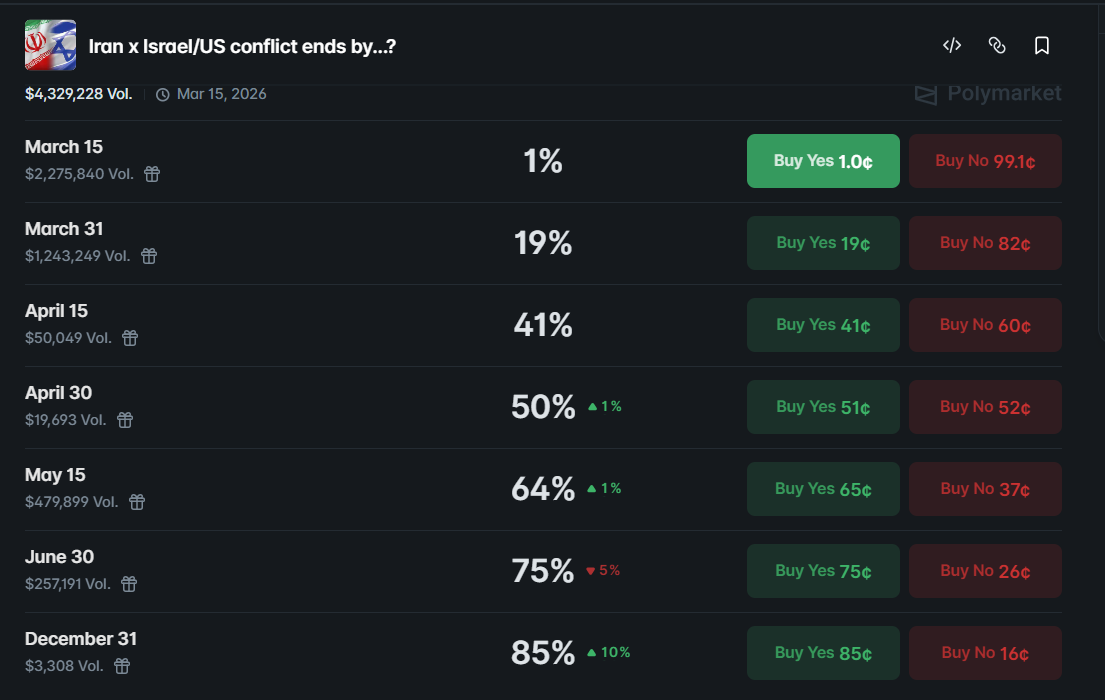
Task: Buy Yes at 1.0¢ for March 15
Action: pyautogui.click(x=823, y=161)
